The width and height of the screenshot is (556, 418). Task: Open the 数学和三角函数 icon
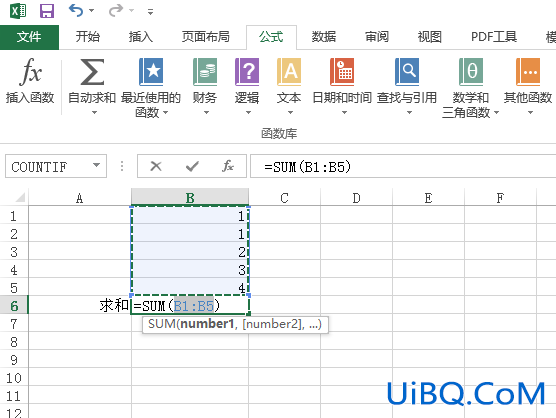[471, 72]
